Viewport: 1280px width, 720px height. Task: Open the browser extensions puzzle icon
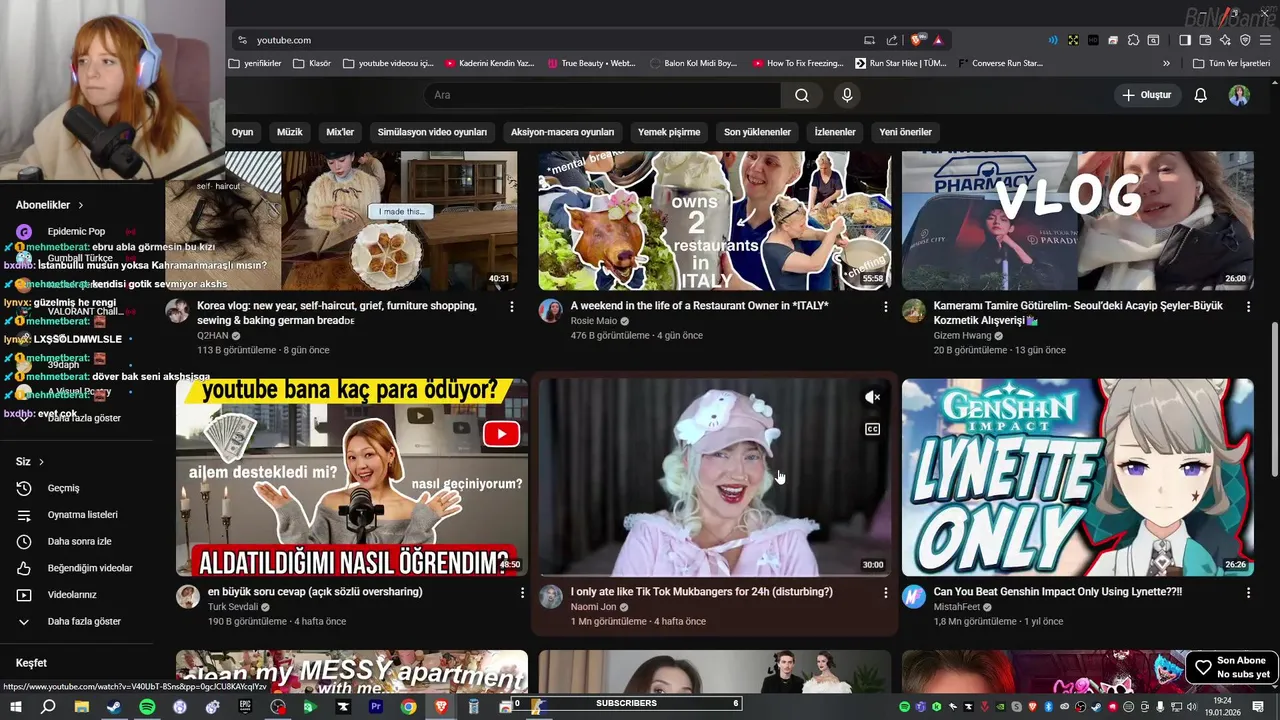1133,40
